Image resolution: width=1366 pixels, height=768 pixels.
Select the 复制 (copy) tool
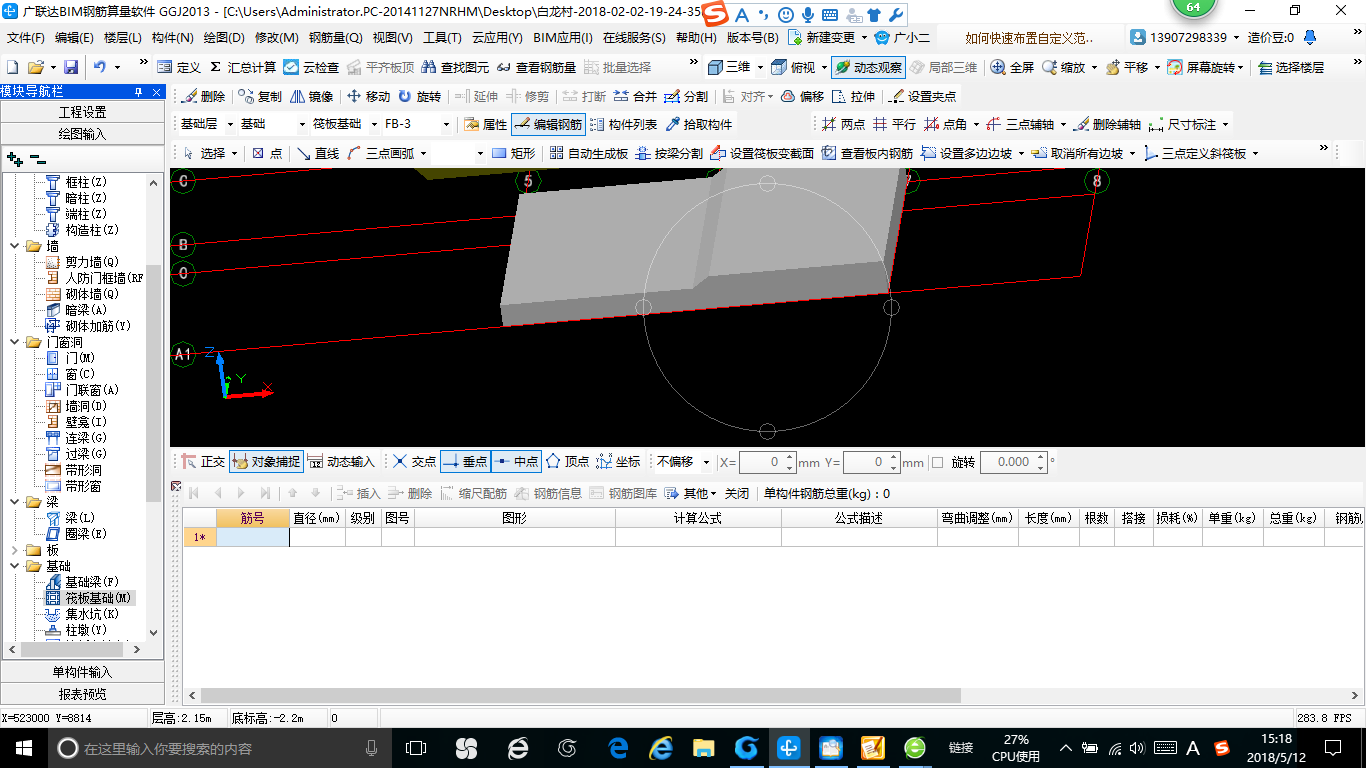pos(261,97)
